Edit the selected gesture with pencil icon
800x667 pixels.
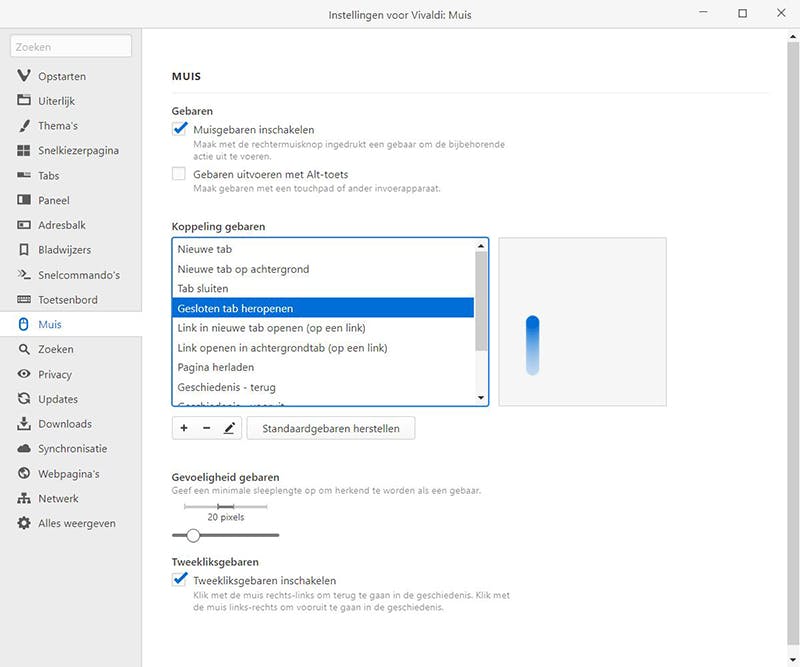pos(229,428)
